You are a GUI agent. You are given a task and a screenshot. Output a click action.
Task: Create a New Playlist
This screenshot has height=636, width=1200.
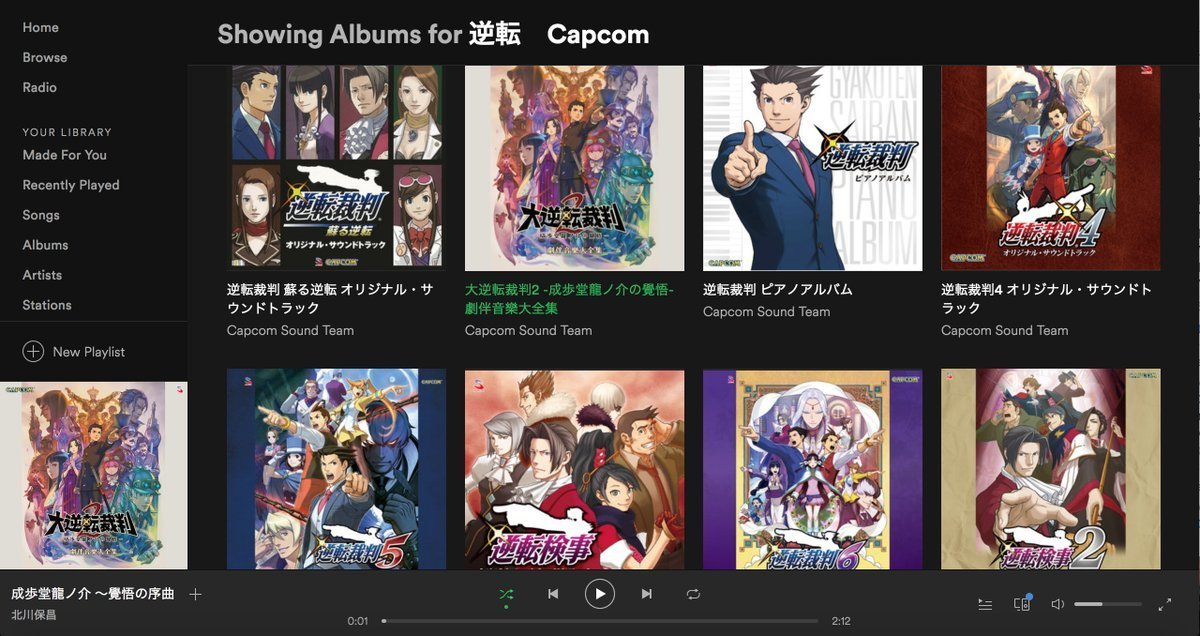click(74, 352)
